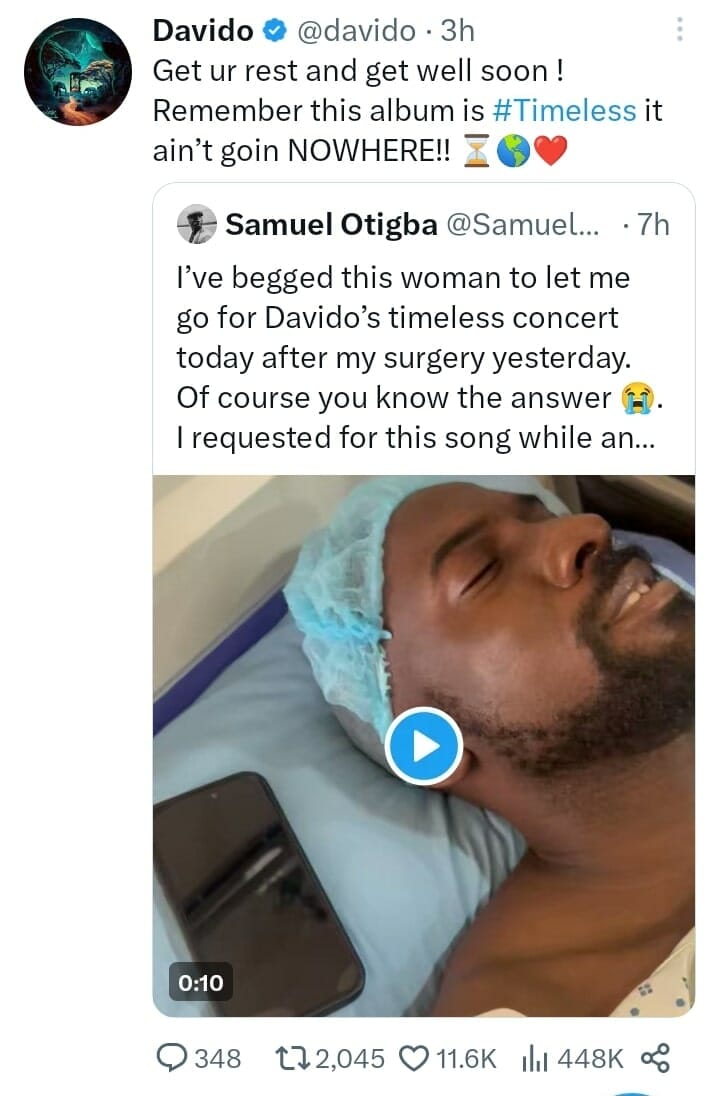Click the Samuel Otigba name in quoted tweet

[x=331, y=225]
